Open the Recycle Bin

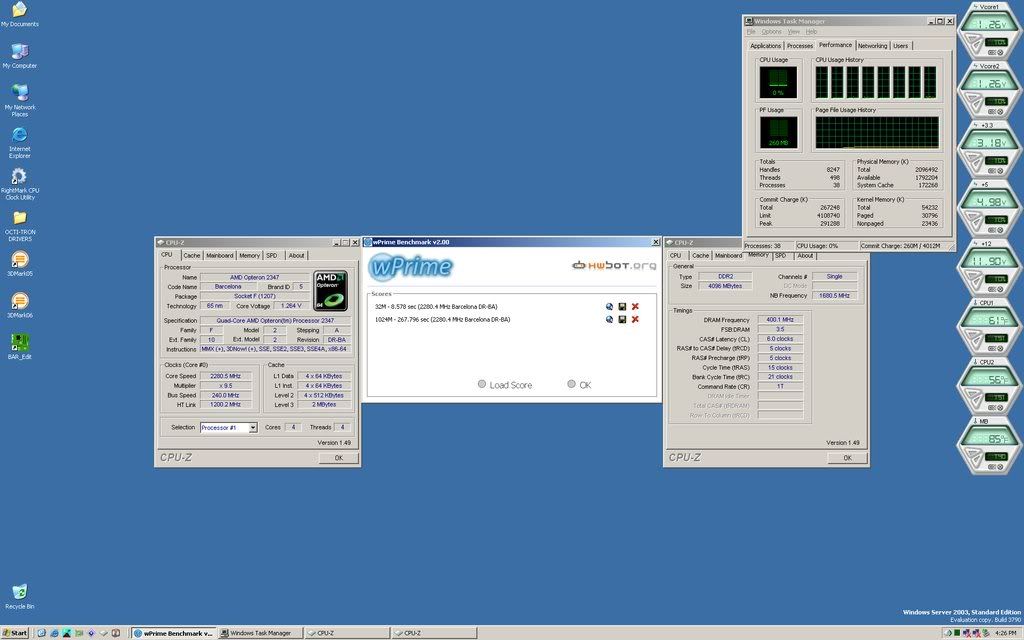click(20, 597)
